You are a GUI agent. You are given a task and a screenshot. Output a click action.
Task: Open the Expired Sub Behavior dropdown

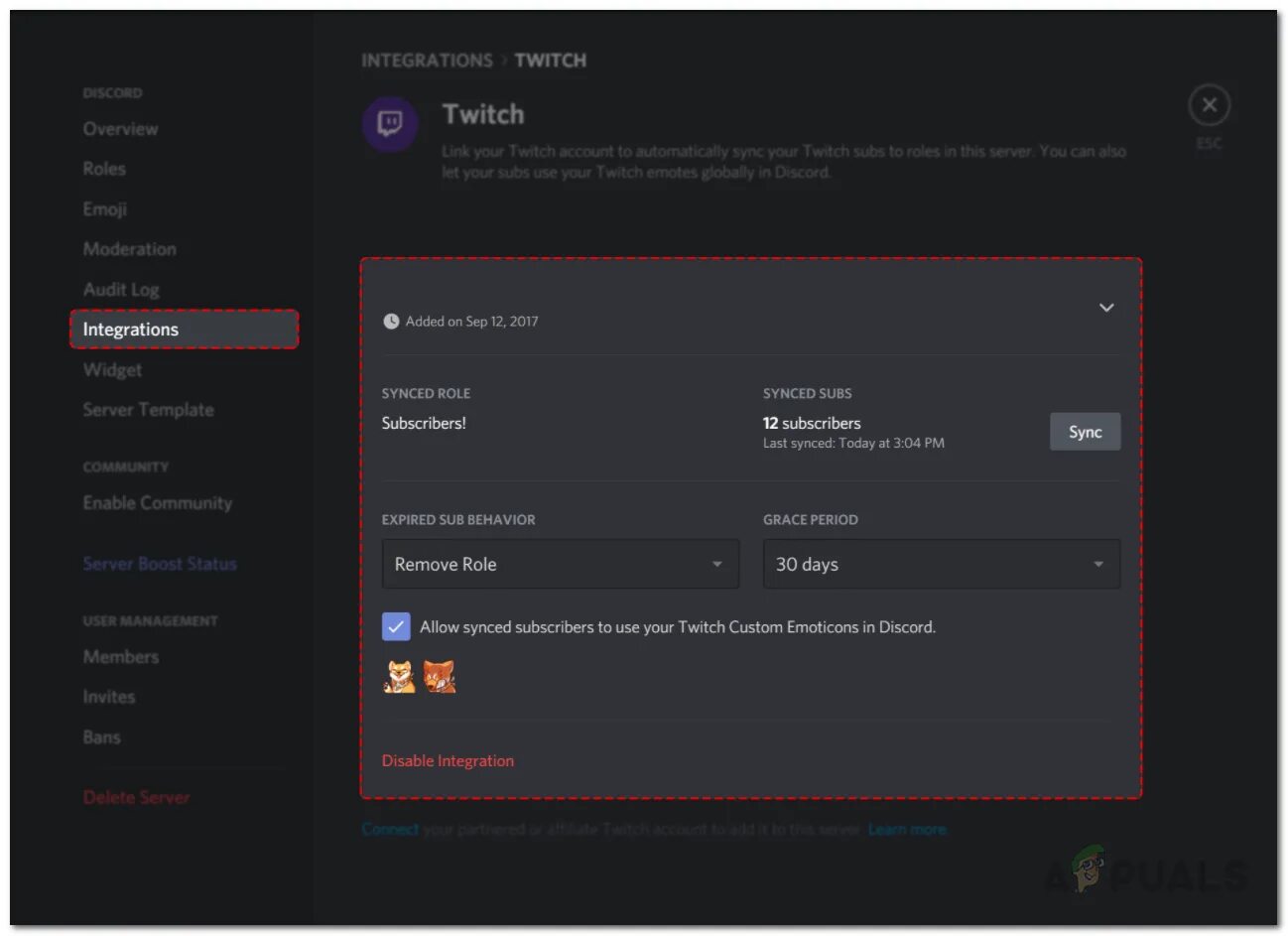coord(560,564)
